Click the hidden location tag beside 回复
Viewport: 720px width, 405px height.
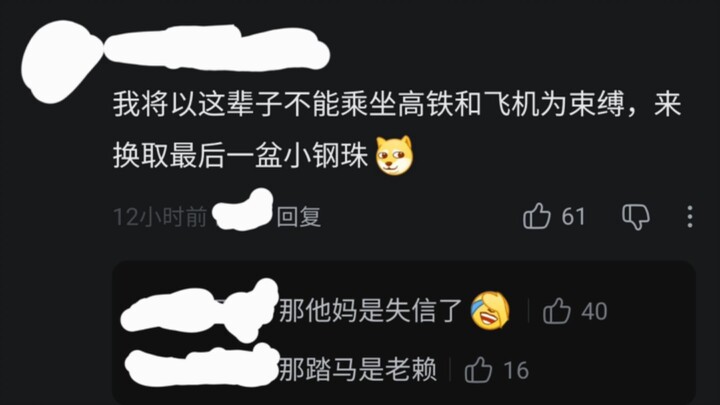tap(243, 209)
